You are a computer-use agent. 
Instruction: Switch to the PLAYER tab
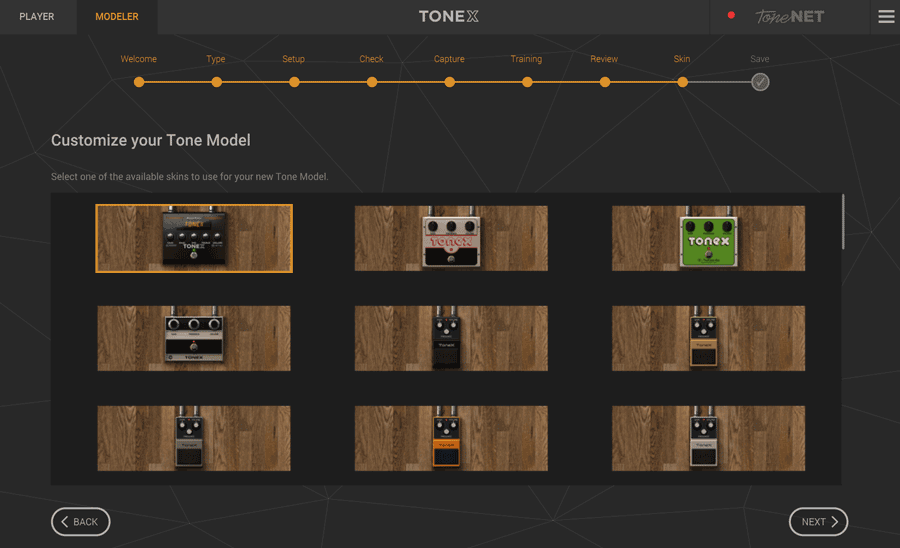click(x=37, y=17)
